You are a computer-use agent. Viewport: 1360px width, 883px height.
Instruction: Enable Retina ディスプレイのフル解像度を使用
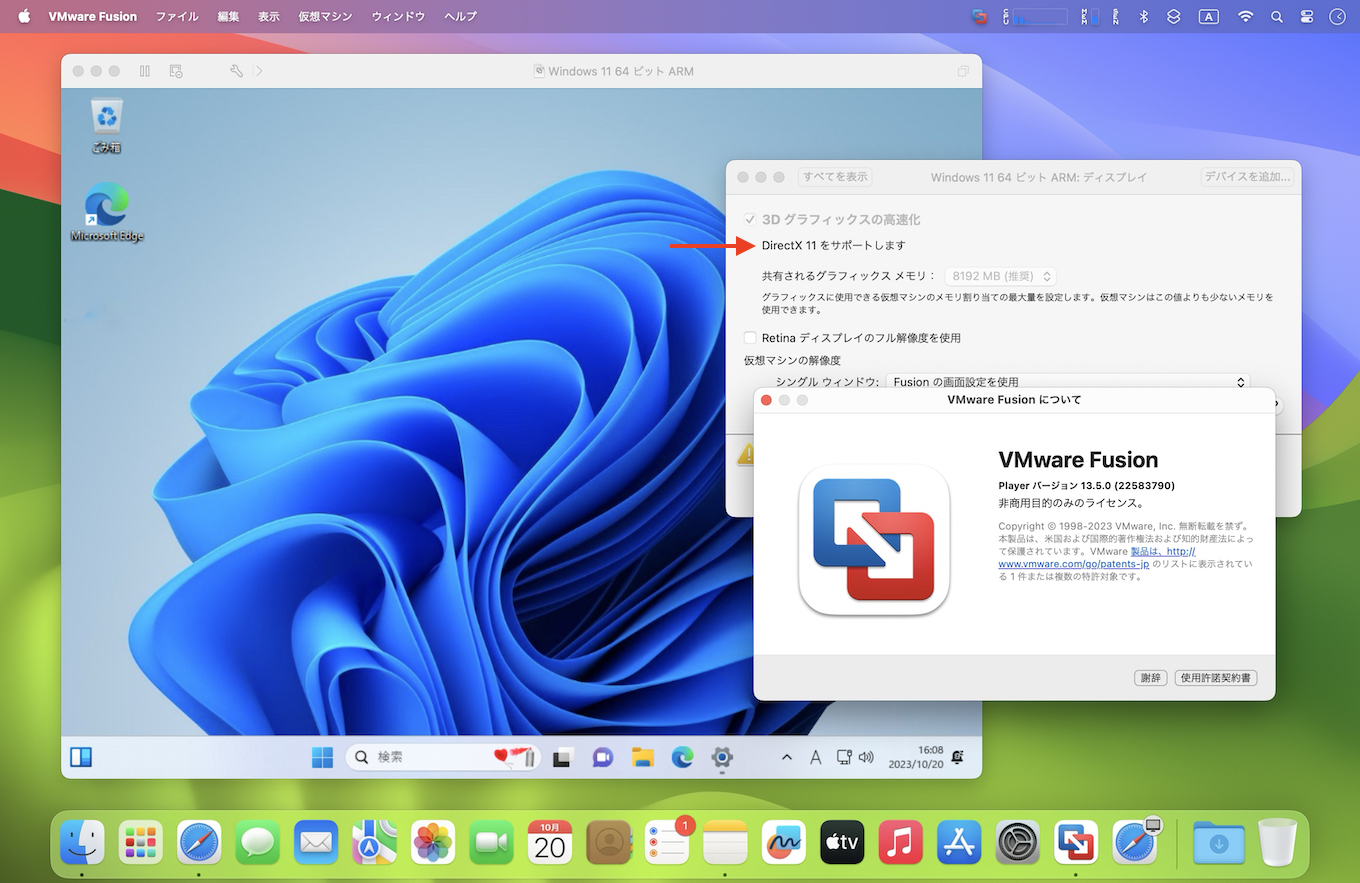pyautogui.click(x=750, y=338)
